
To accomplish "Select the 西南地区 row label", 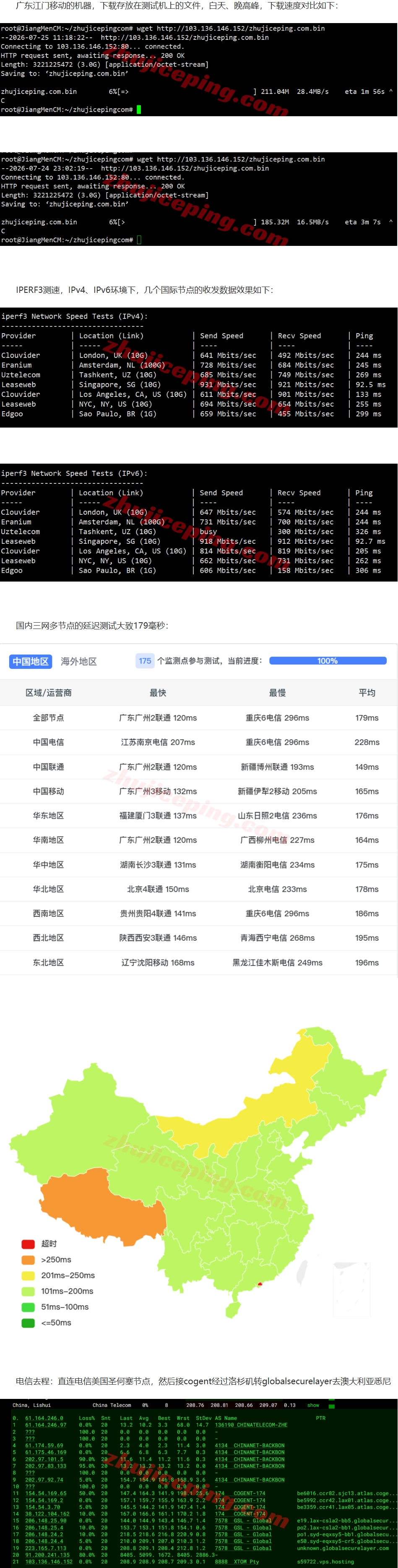I will 49,913.
